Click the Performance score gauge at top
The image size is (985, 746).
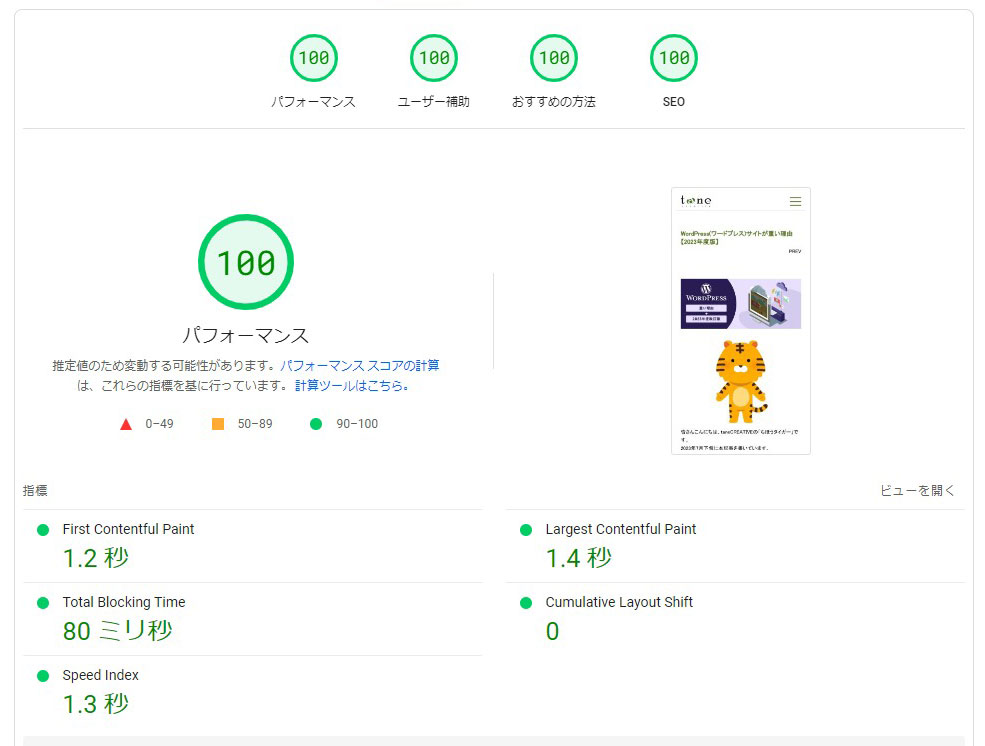[x=313, y=58]
